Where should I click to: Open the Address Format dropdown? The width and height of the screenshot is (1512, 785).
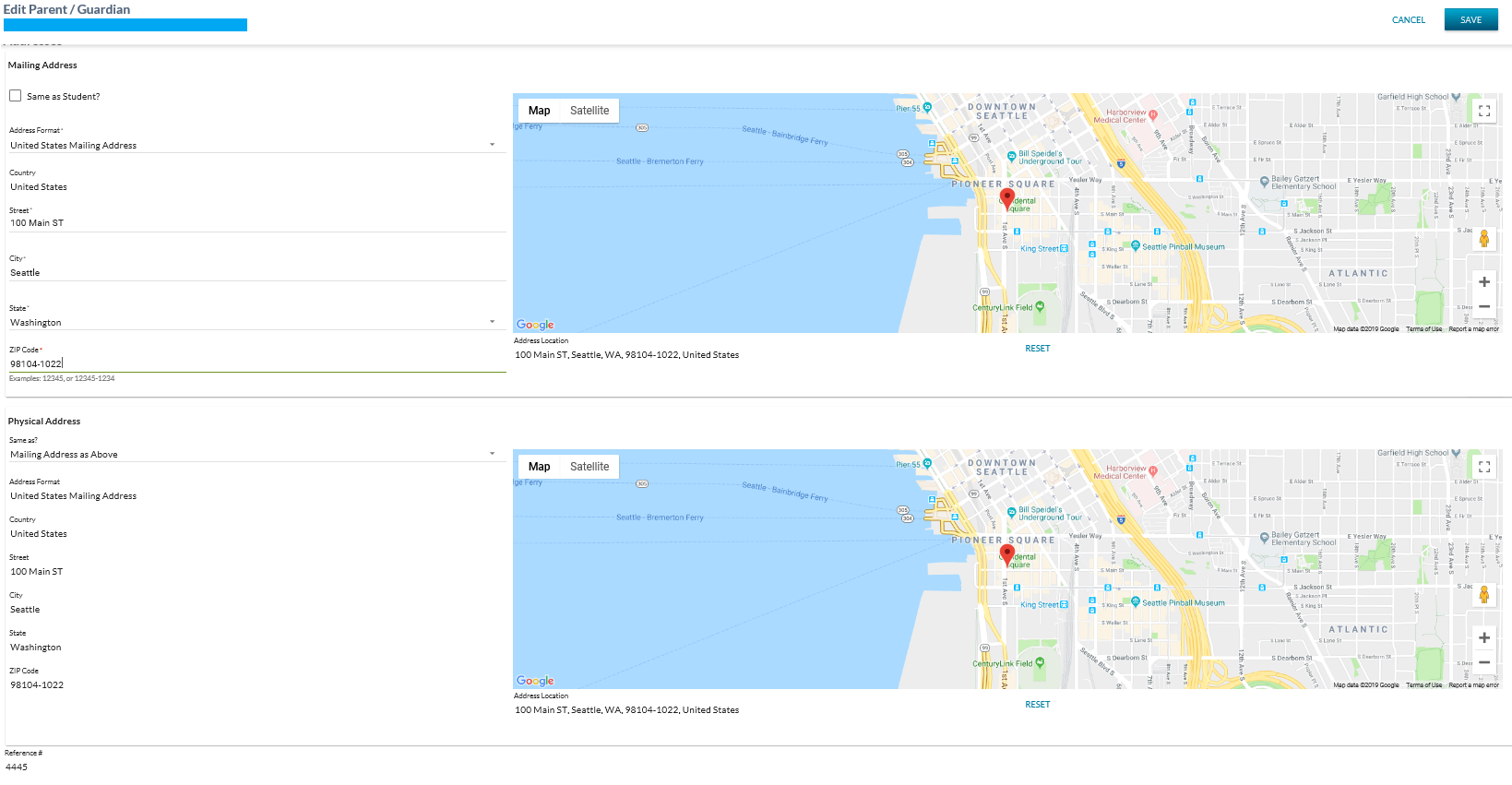click(256, 145)
